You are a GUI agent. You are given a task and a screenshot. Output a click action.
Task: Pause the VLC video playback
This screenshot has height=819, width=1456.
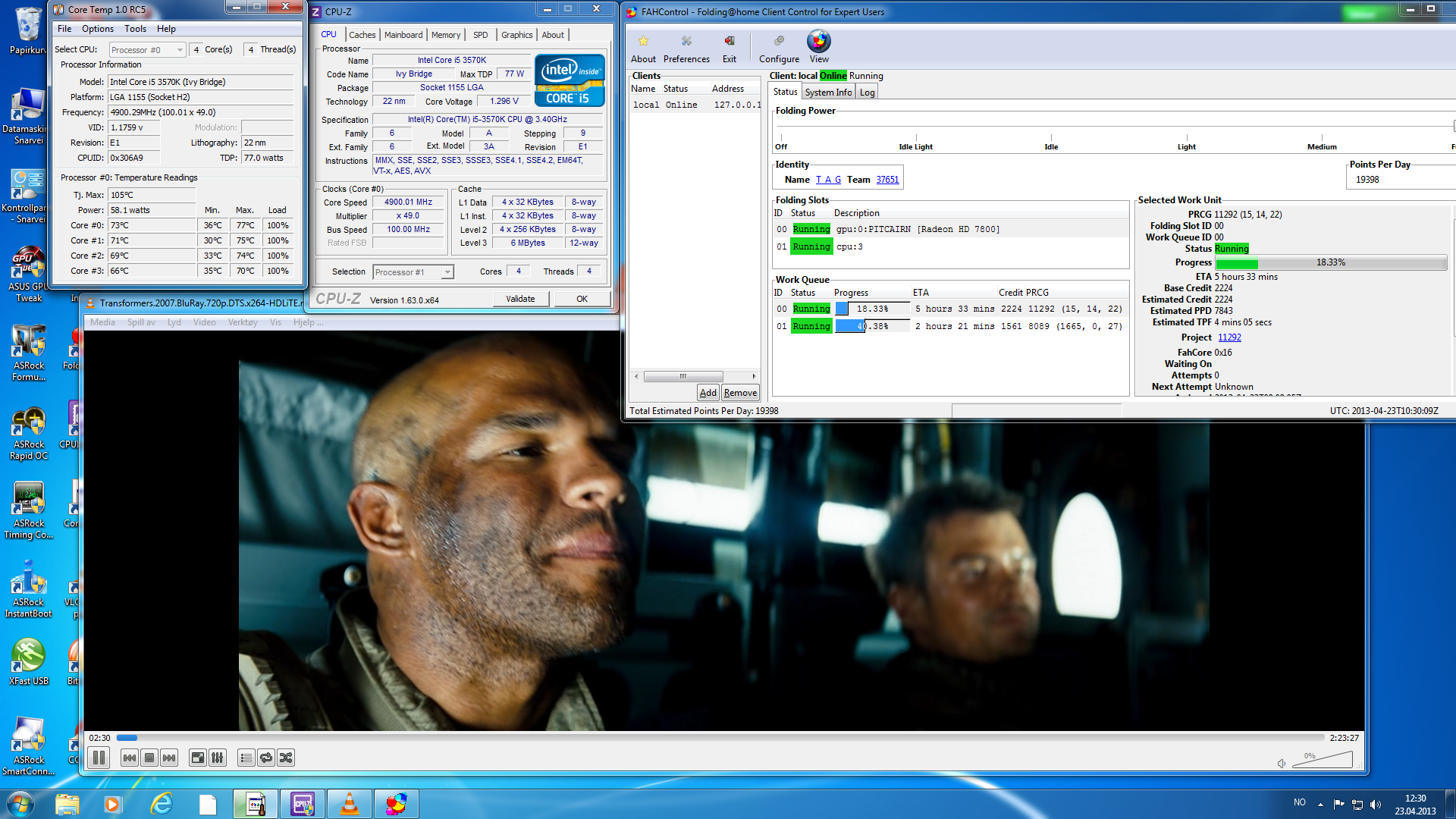(99, 758)
